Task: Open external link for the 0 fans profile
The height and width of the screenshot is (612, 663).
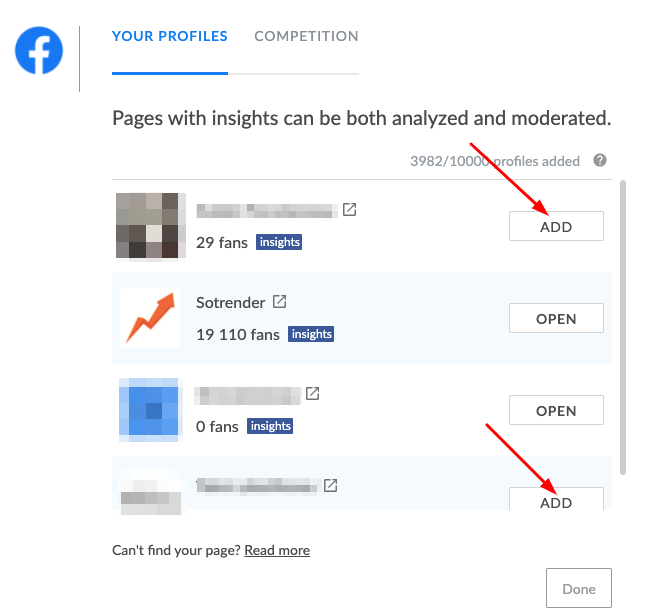Action: 312,393
